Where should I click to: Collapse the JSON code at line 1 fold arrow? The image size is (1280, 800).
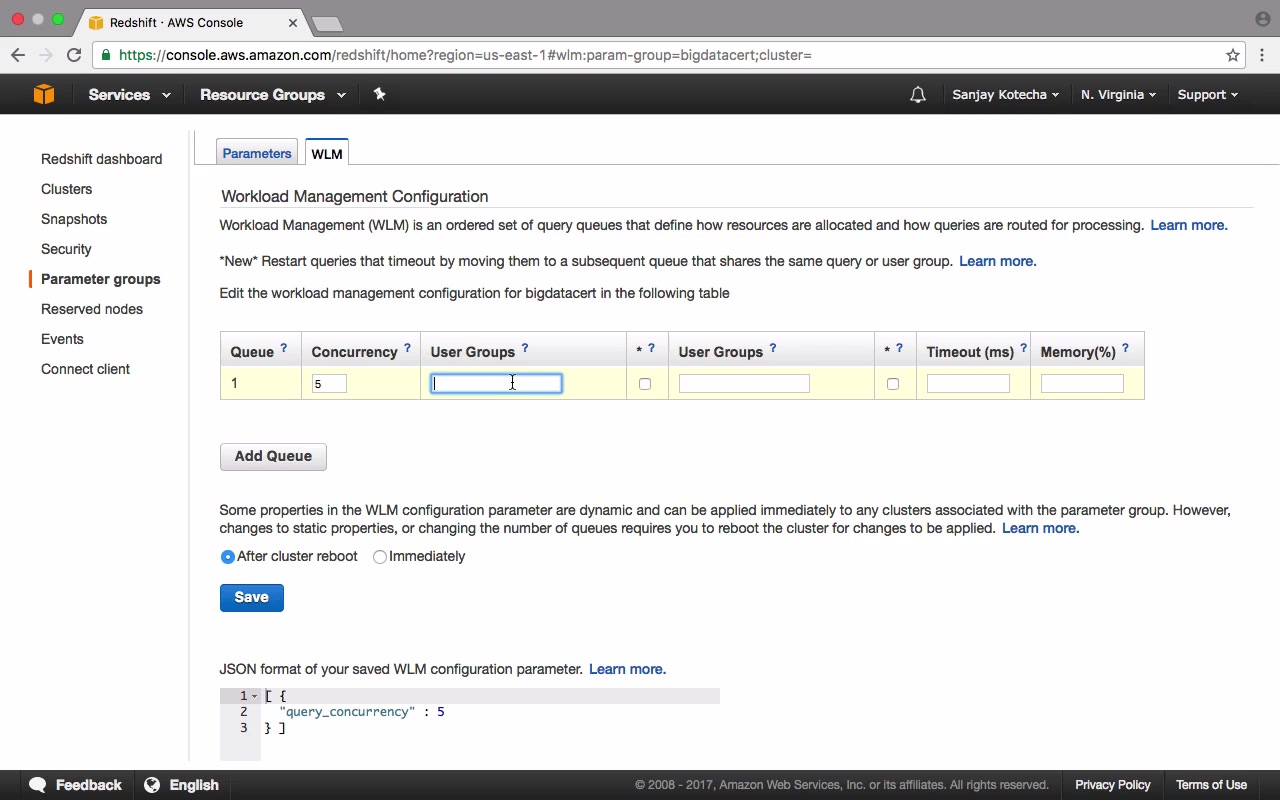tap(255, 696)
